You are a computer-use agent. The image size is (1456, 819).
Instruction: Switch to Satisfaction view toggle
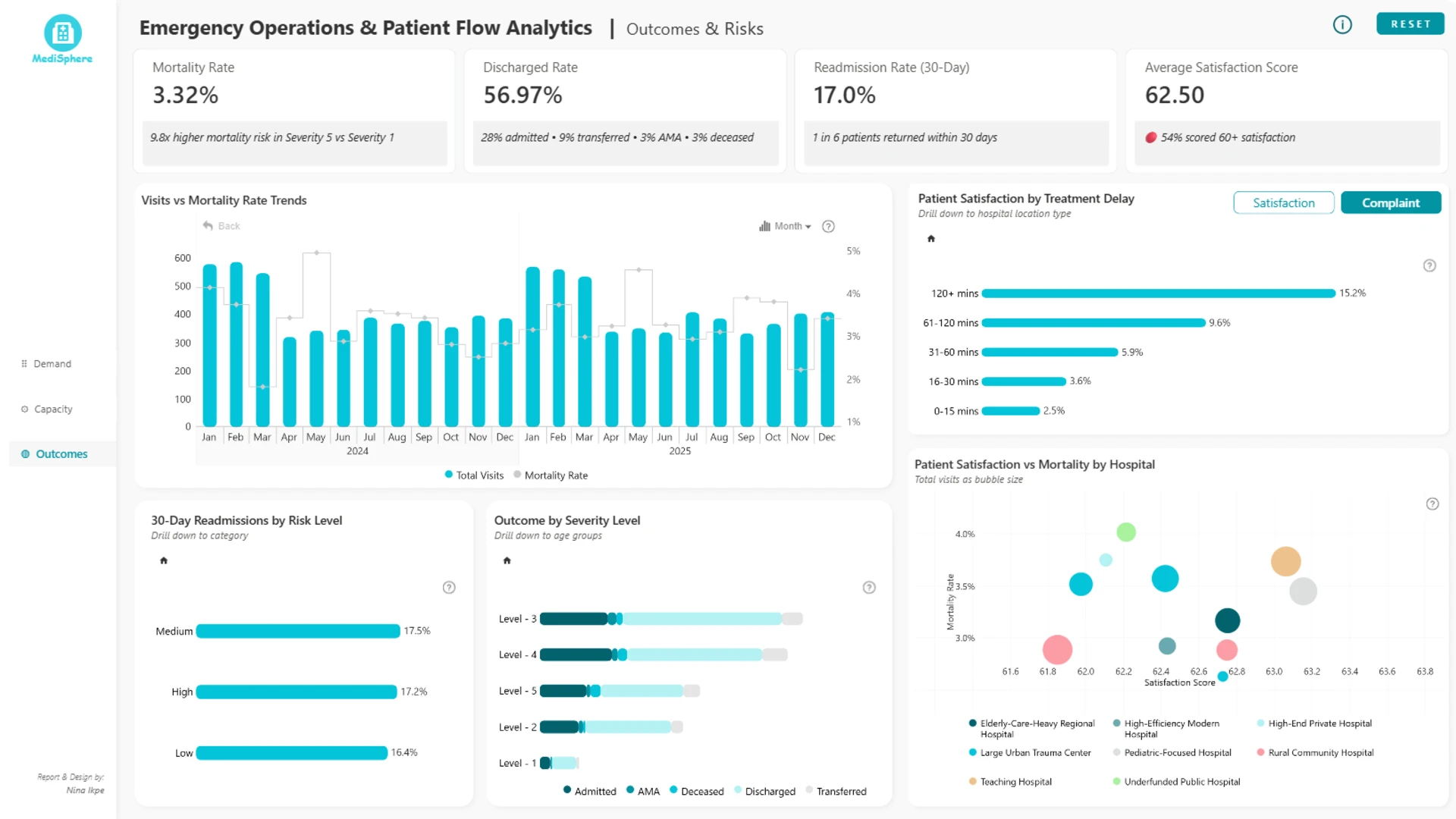click(x=1284, y=202)
